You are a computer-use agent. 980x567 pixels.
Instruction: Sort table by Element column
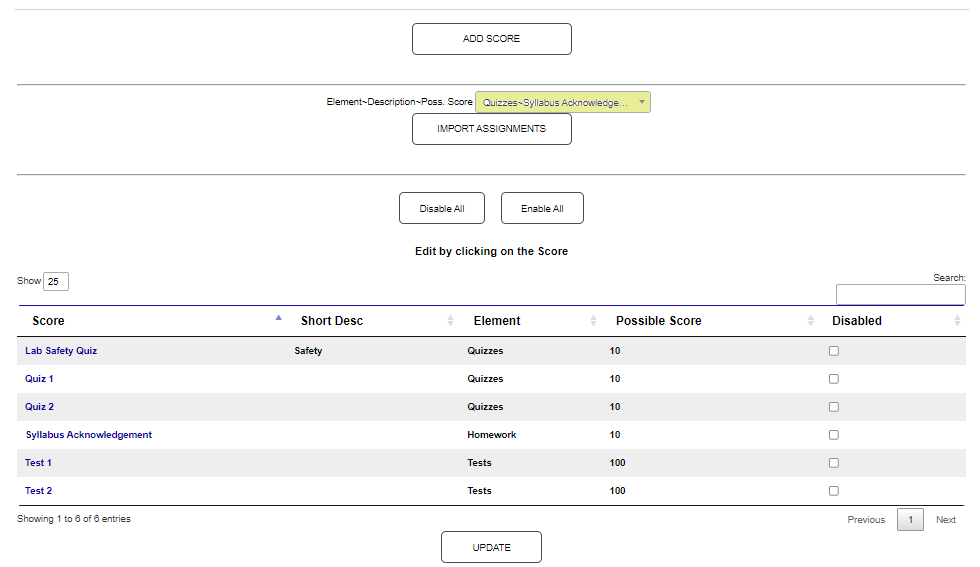click(531, 321)
